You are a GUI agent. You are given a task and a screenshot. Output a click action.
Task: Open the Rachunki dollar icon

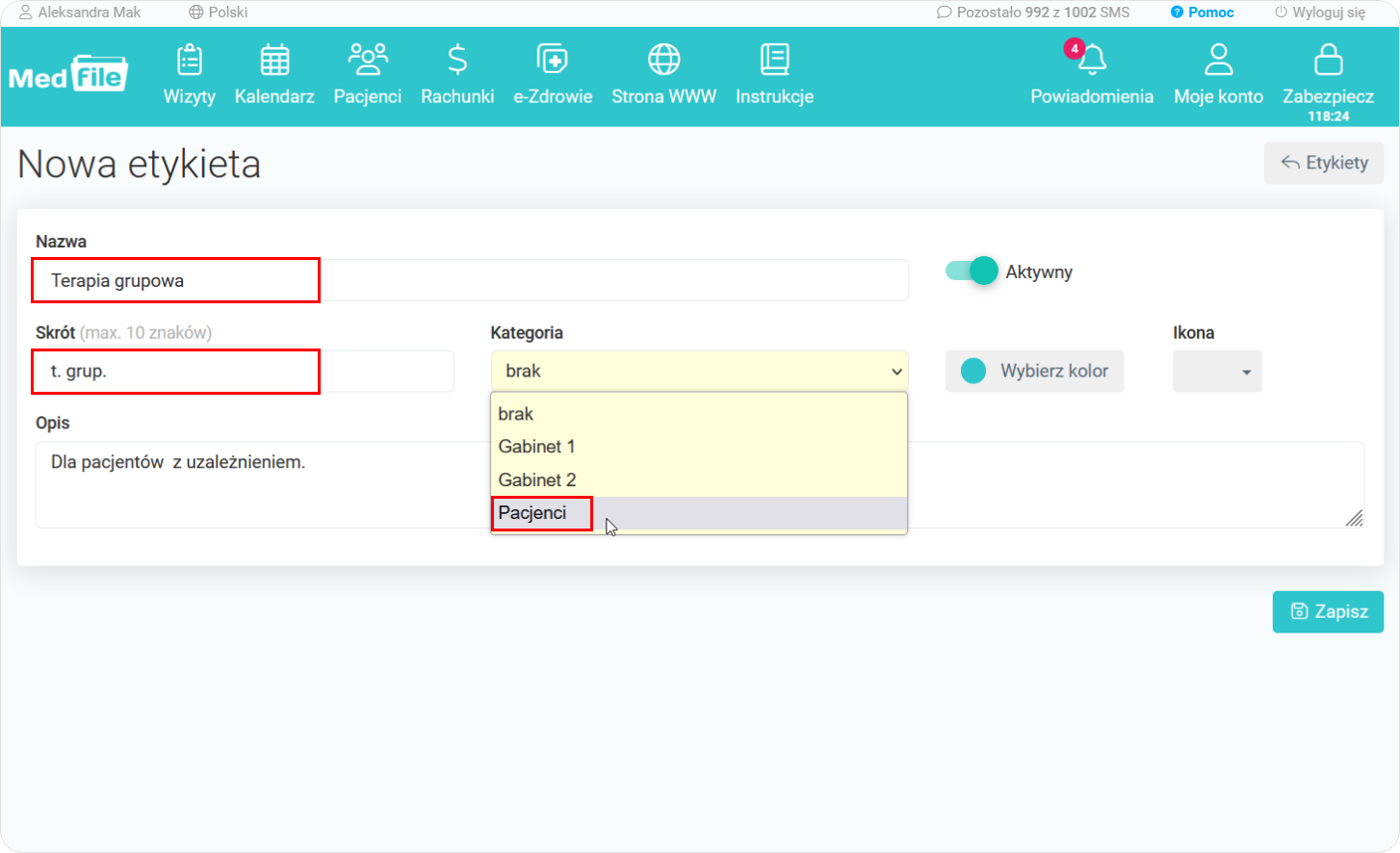coord(457,60)
